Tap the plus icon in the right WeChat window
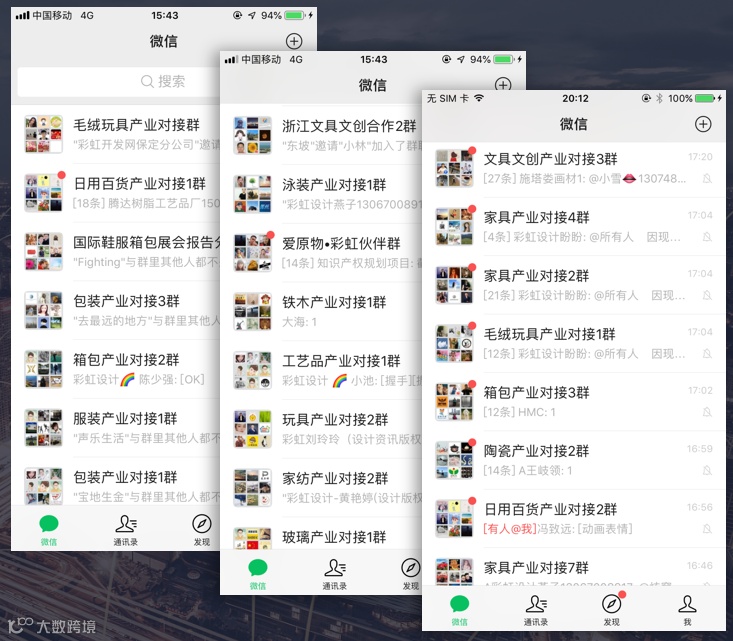The height and width of the screenshot is (641, 733). tap(703, 124)
